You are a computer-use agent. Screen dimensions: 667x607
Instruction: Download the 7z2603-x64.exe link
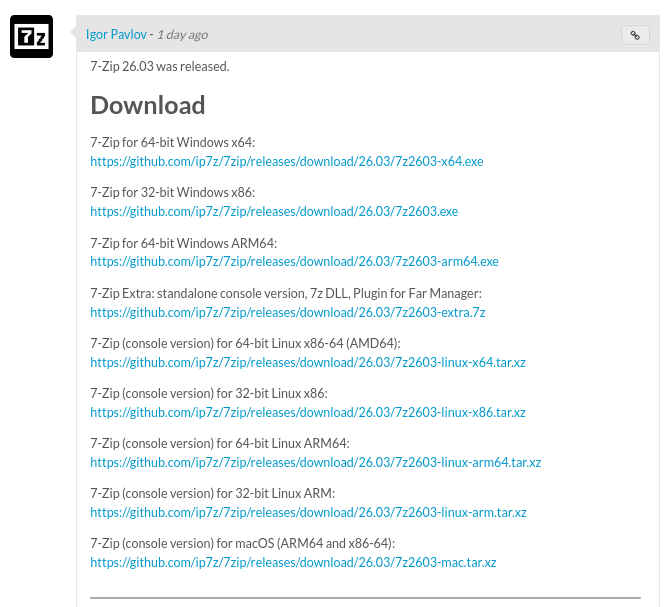(x=287, y=162)
